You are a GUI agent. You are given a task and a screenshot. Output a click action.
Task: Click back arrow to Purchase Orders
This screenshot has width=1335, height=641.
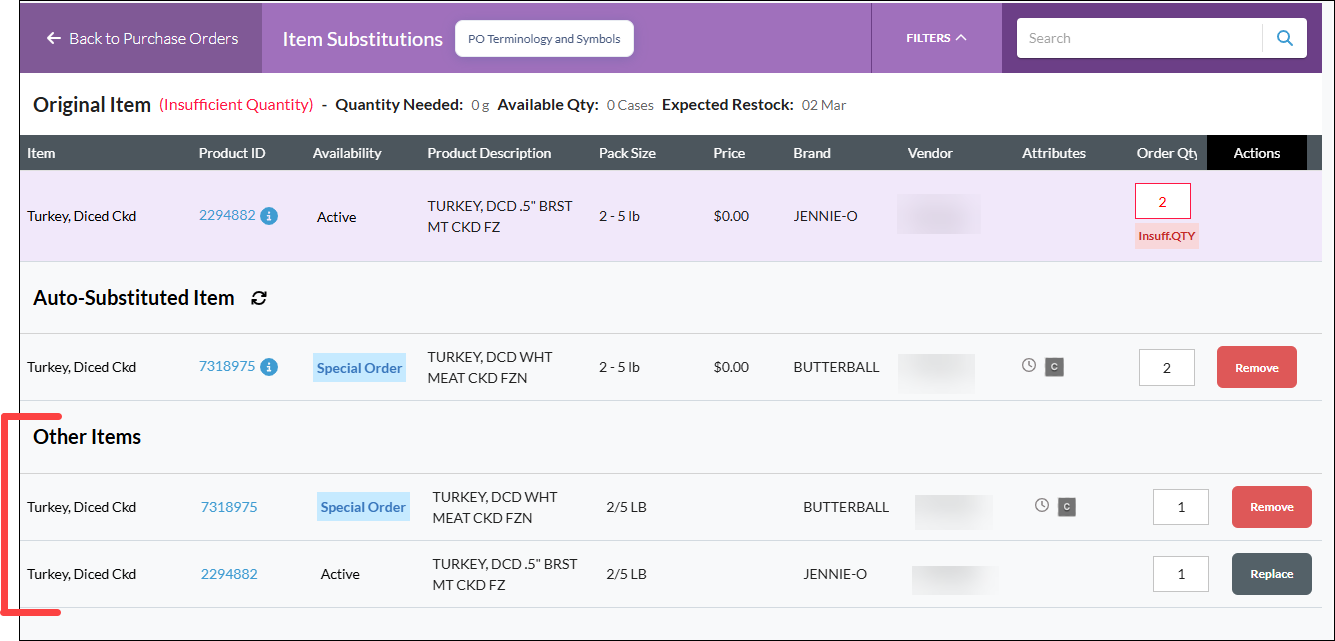pos(54,38)
